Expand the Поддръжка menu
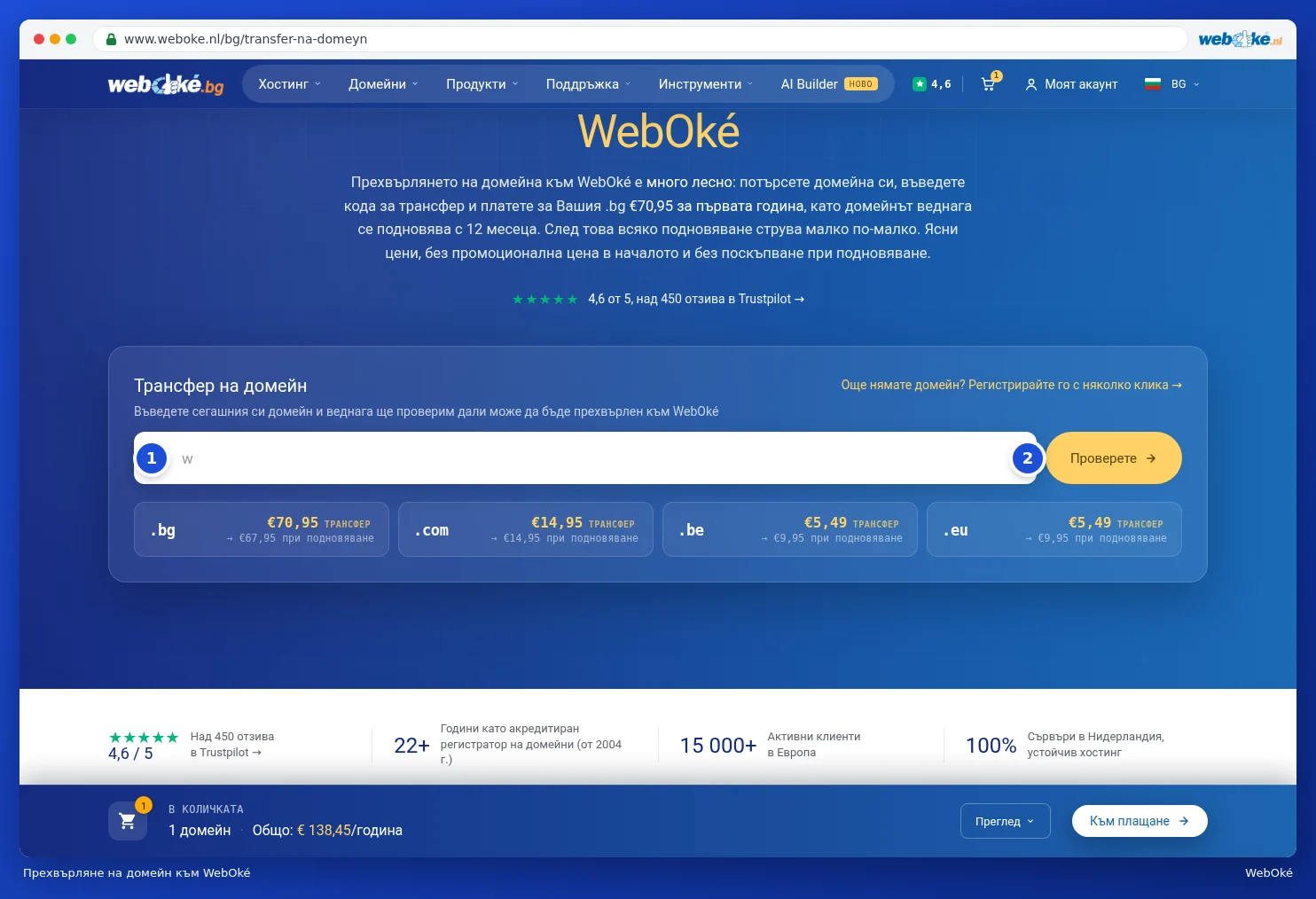The height and width of the screenshot is (899, 1316). click(589, 84)
